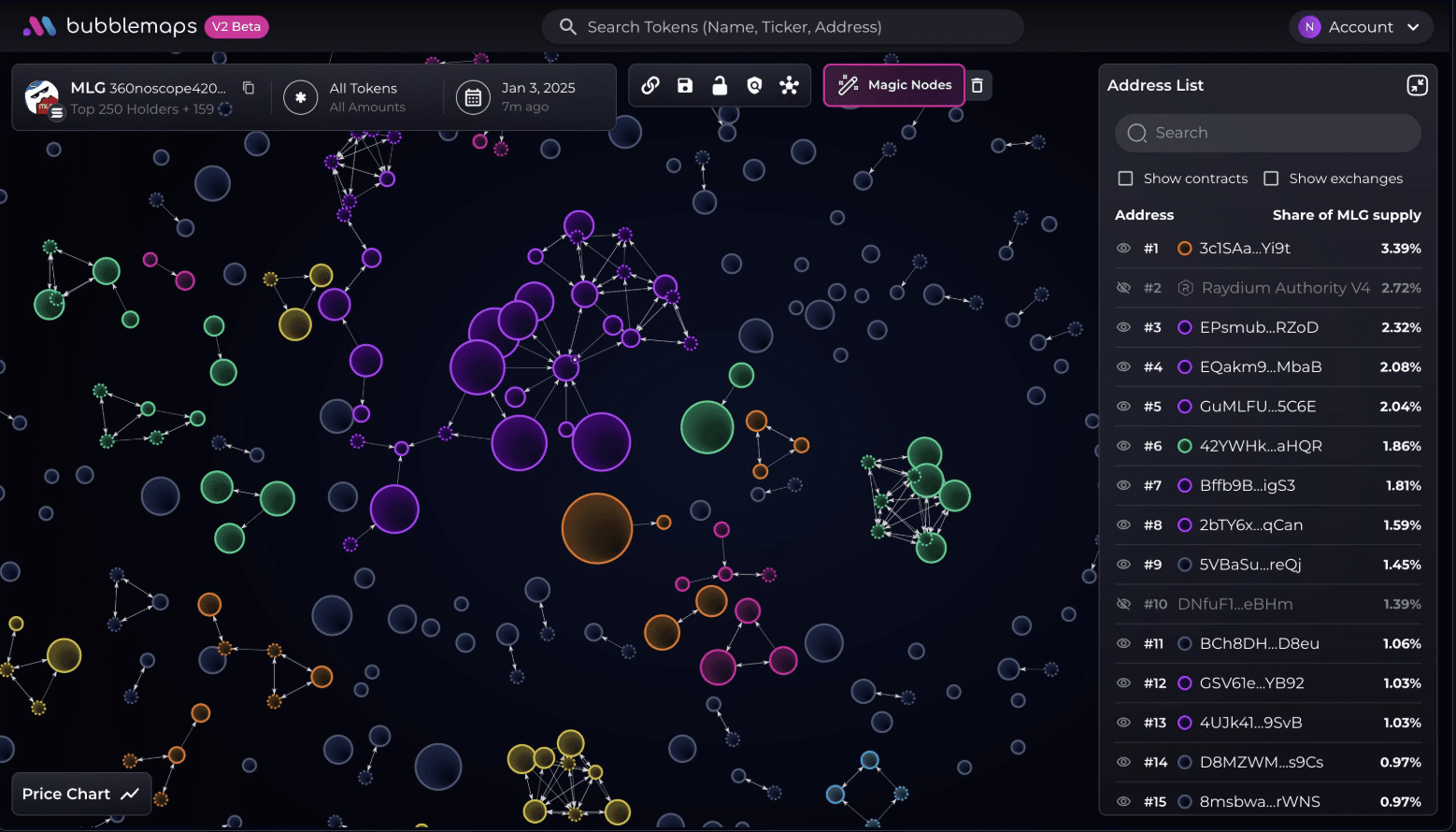Copy the MLG token address

(x=249, y=88)
